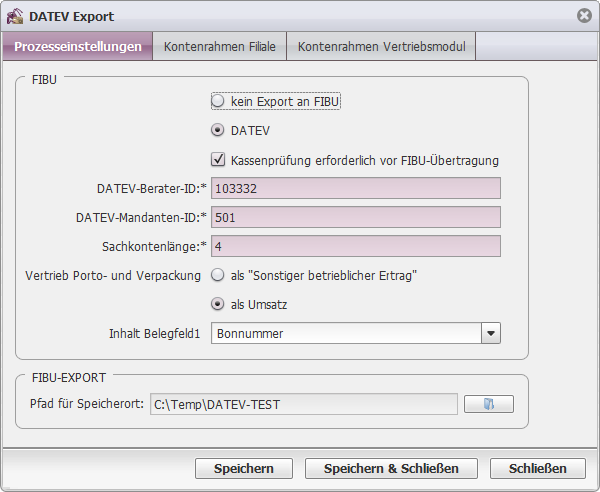This screenshot has width=600, height=492.
Task: Click the 'Vertrieb Porto- und Verpackung' label
Action: pos(113,275)
